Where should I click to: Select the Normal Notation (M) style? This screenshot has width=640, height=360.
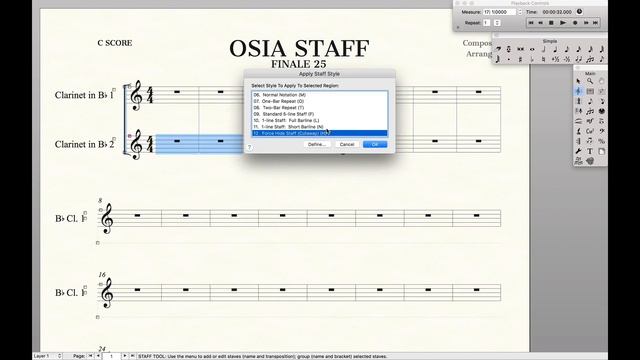[320, 95]
